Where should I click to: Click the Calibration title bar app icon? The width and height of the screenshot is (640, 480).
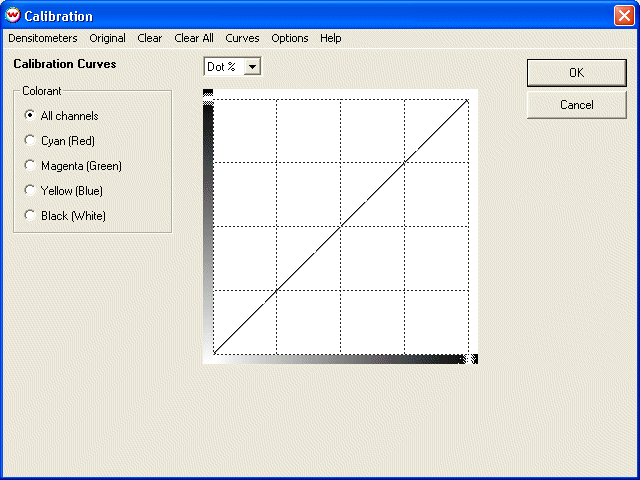click(x=13, y=16)
